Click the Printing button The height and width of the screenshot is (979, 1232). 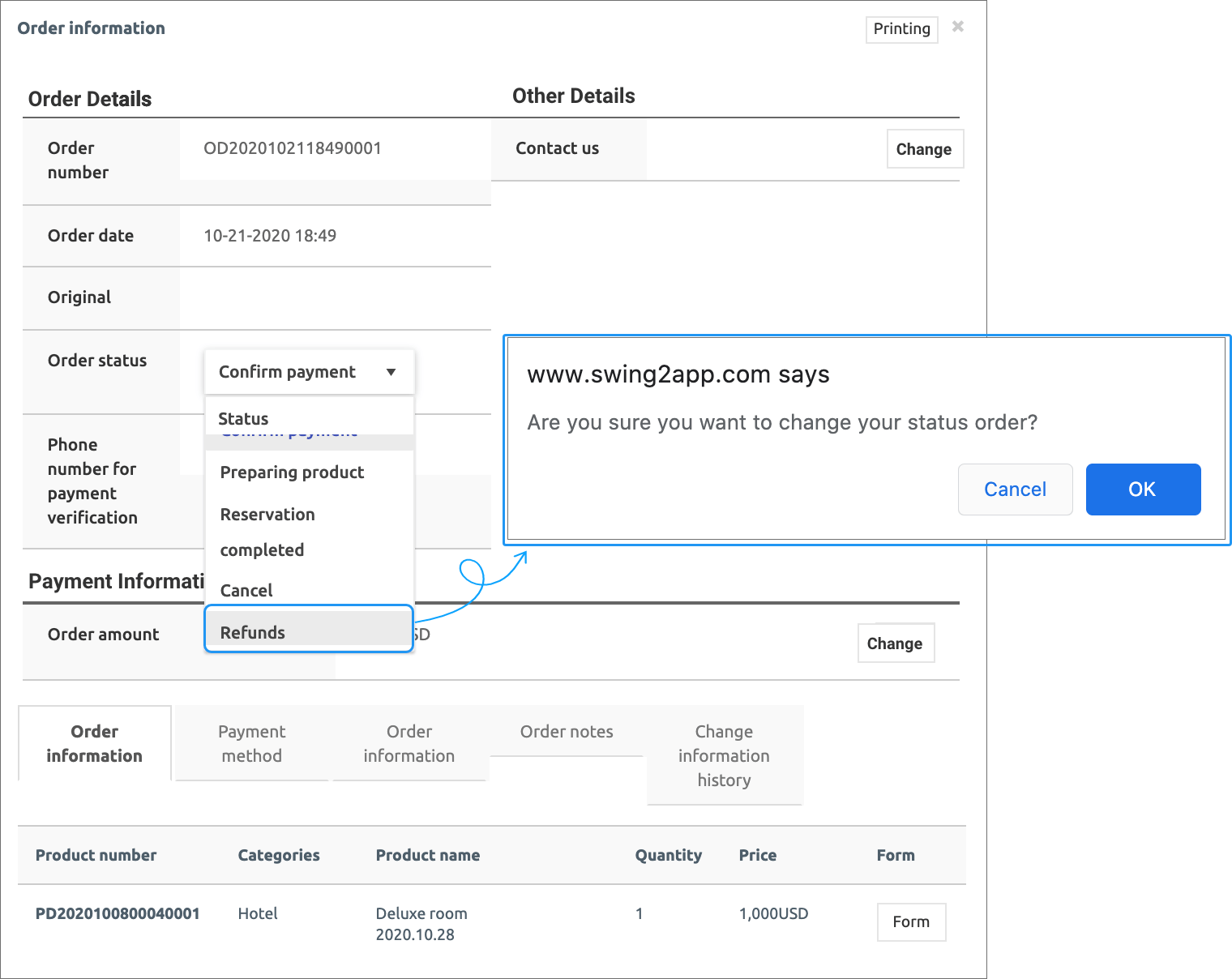901,29
